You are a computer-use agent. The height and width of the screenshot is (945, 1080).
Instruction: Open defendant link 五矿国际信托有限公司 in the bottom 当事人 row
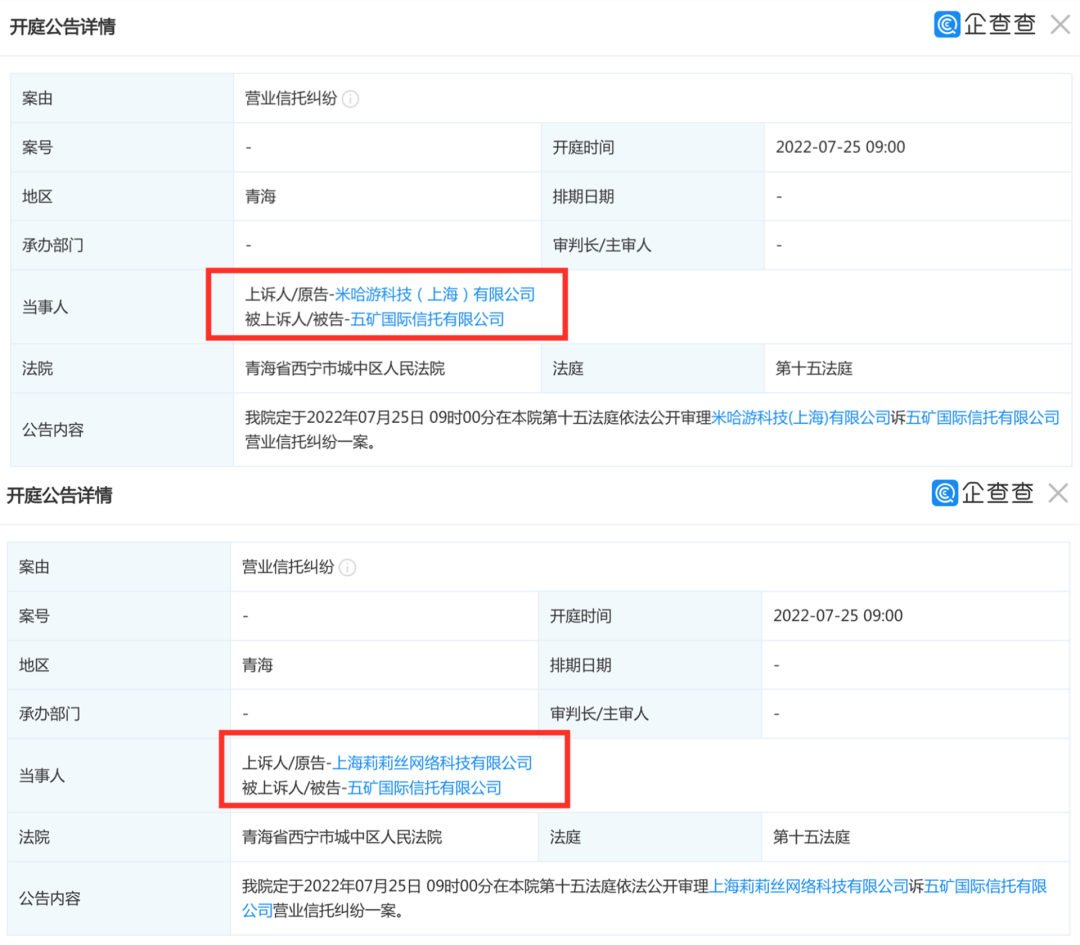[x=424, y=787]
